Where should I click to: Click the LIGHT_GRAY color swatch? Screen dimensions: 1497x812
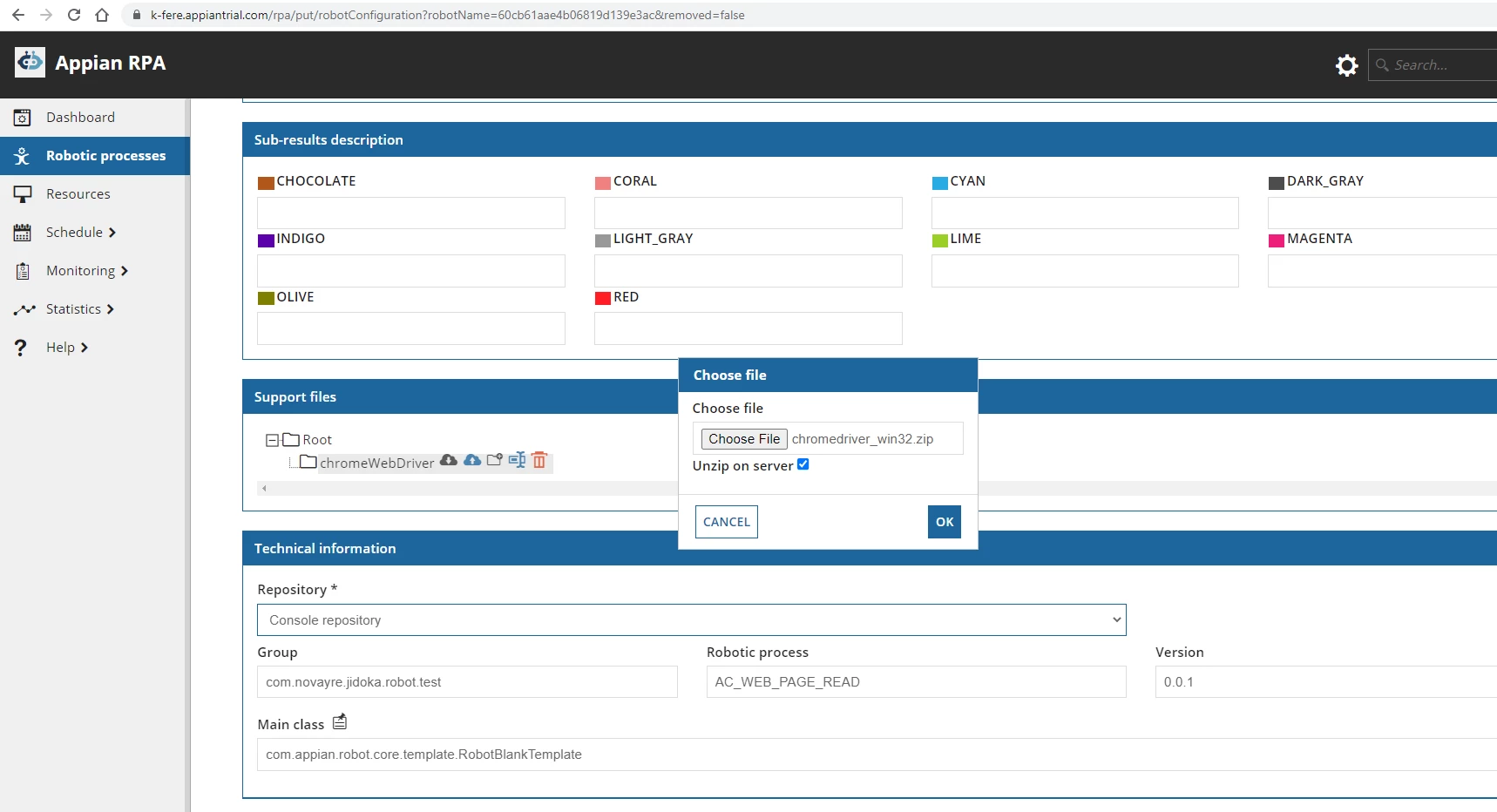pyautogui.click(x=603, y=240)
